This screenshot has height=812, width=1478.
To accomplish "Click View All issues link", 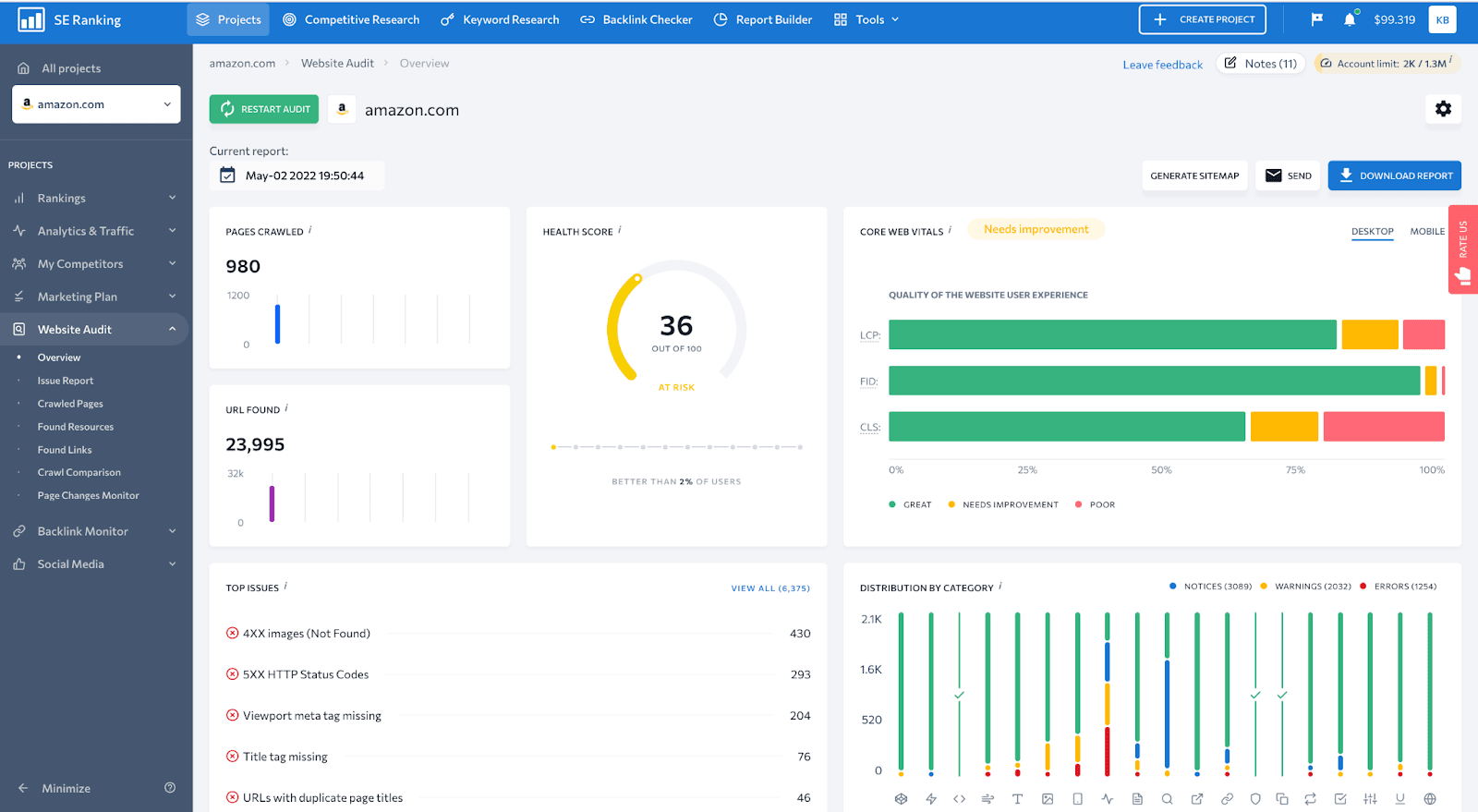I will 770,588.
